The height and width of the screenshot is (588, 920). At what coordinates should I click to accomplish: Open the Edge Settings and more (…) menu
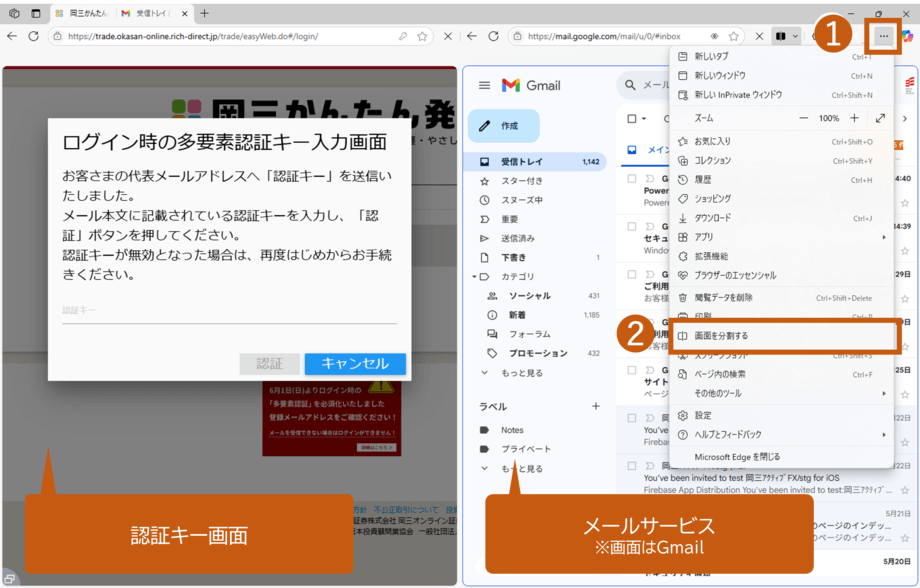pos(883,36)
